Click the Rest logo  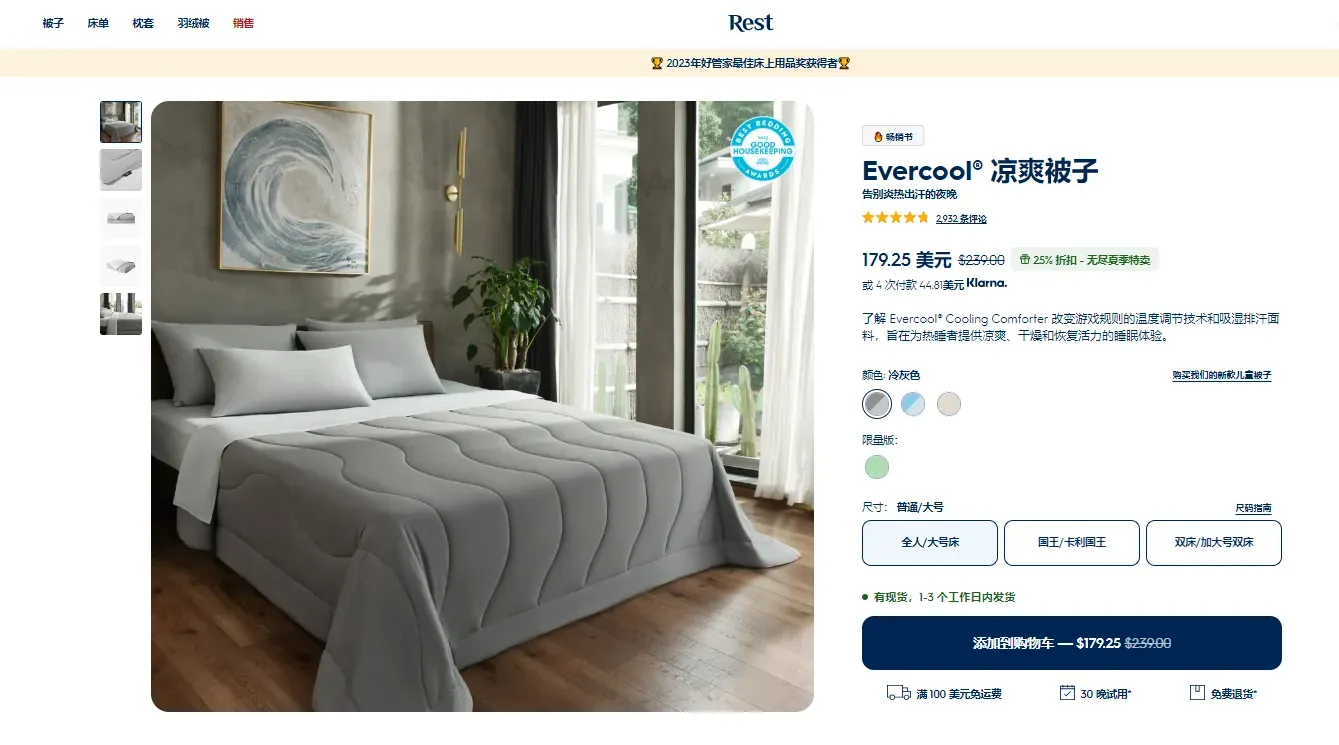coord(751,22)
